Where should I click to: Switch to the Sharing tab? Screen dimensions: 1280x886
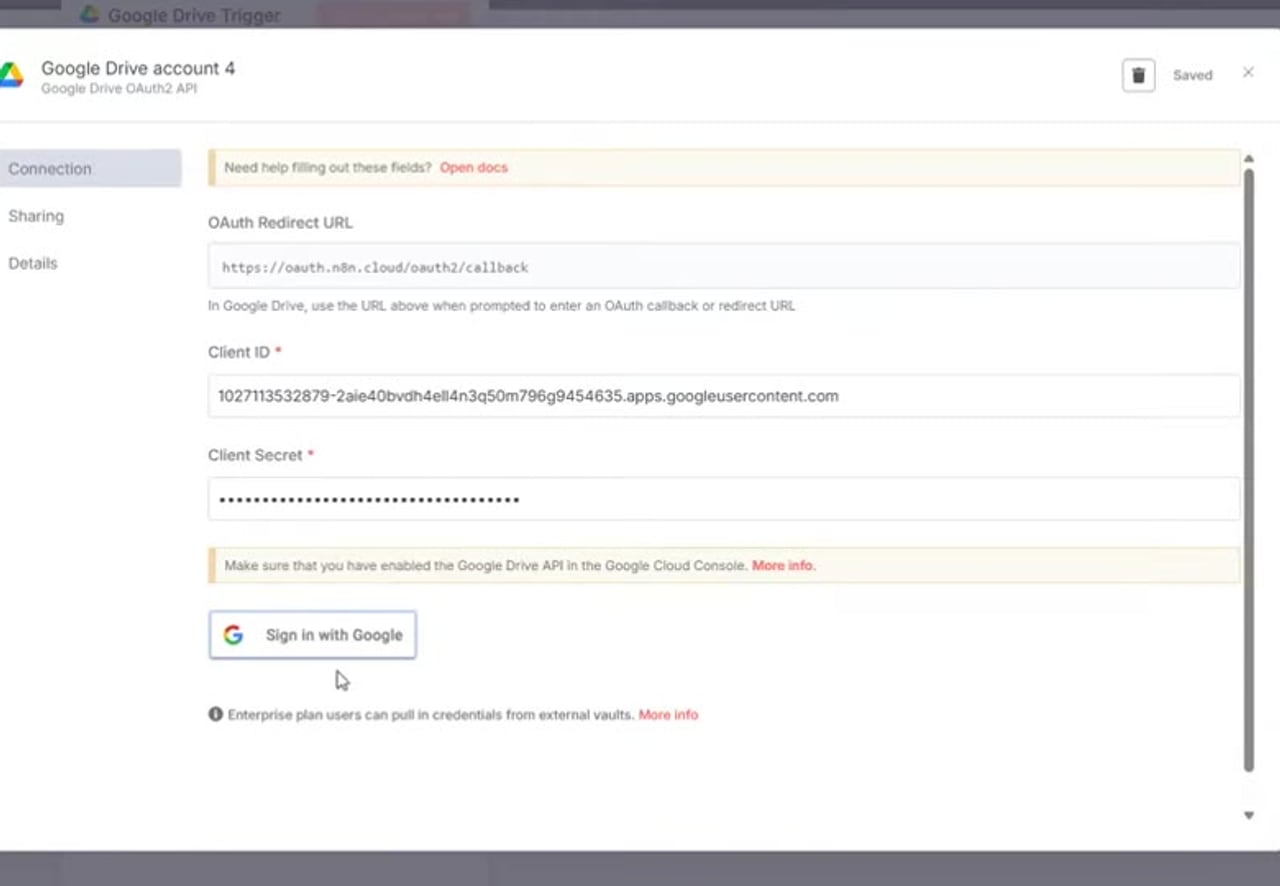tap(36, 216)
